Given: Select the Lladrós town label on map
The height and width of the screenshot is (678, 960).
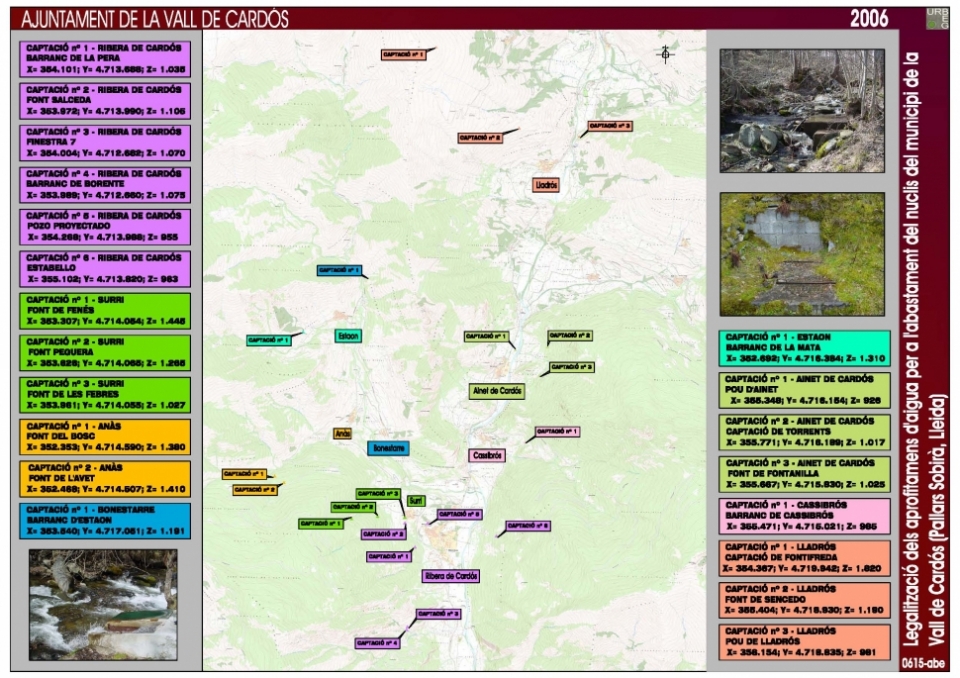Looking at the screenshot, I should [546, 185].
